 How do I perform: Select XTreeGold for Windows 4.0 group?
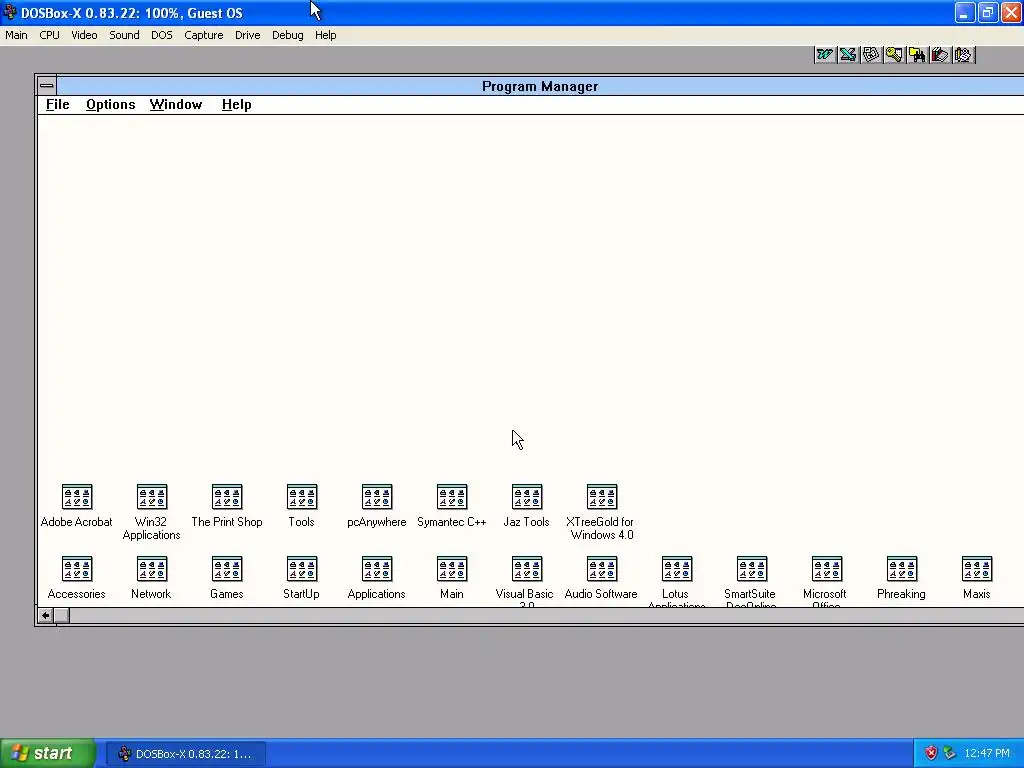(602, 497)
